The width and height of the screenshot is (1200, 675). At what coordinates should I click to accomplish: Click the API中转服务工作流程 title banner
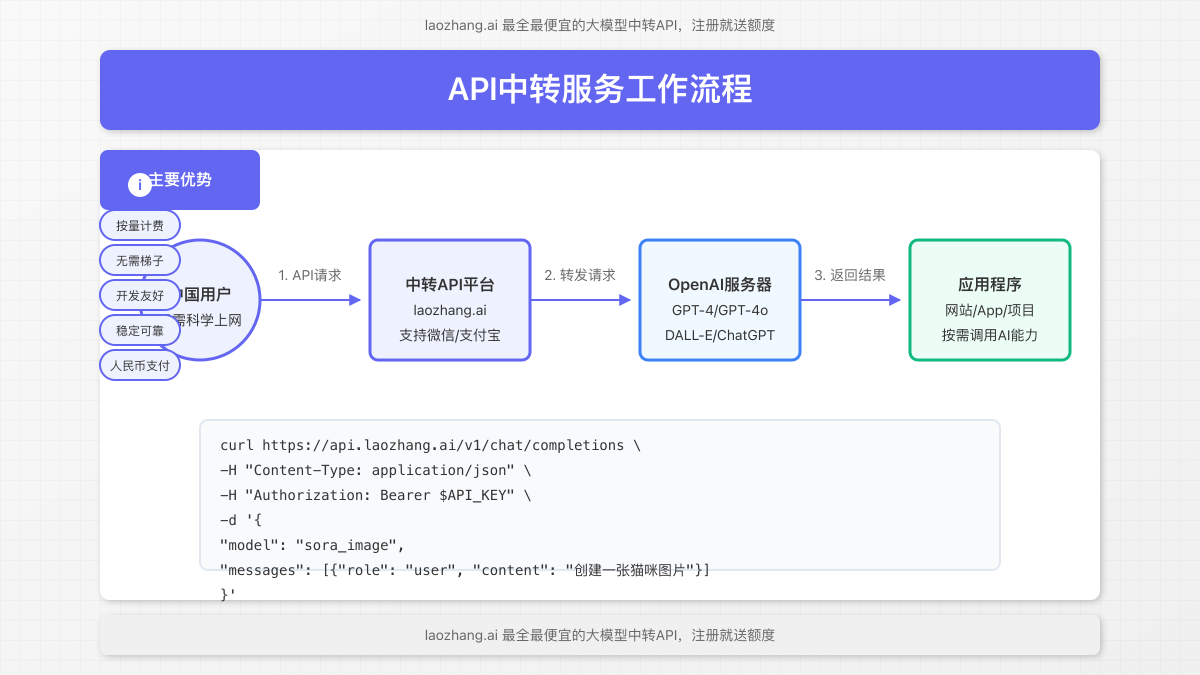pos(600,90)
